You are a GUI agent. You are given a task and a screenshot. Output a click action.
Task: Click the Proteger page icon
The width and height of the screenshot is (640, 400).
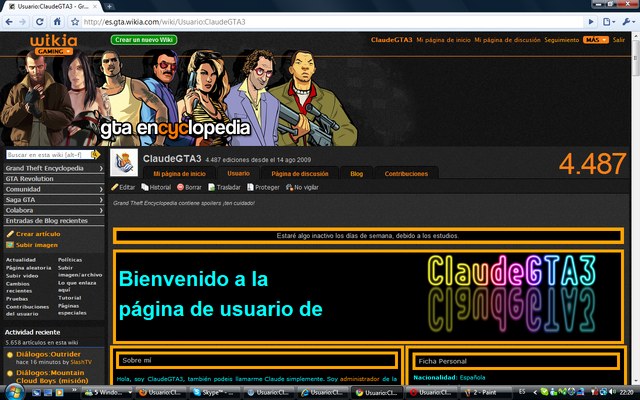click(250, 187)
